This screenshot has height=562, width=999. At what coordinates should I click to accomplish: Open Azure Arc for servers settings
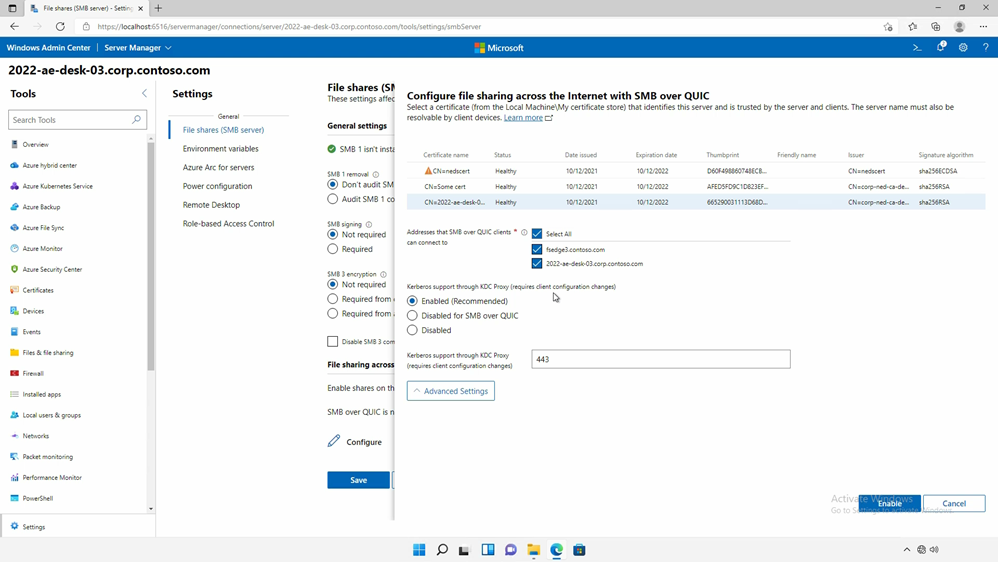click(x=218, y=167)
